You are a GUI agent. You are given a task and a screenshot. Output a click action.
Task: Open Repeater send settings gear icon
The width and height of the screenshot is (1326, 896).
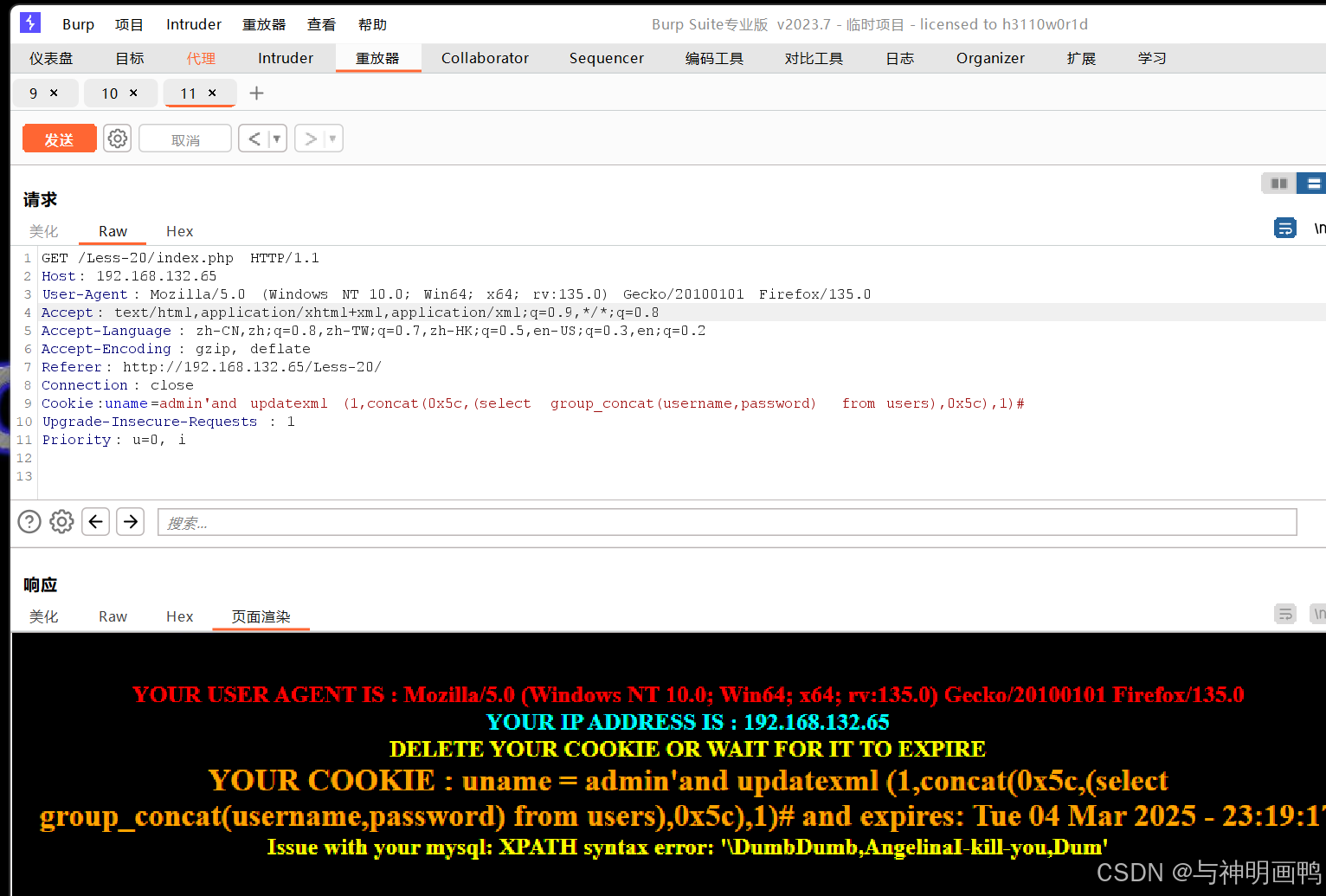[x=118, y=139]
